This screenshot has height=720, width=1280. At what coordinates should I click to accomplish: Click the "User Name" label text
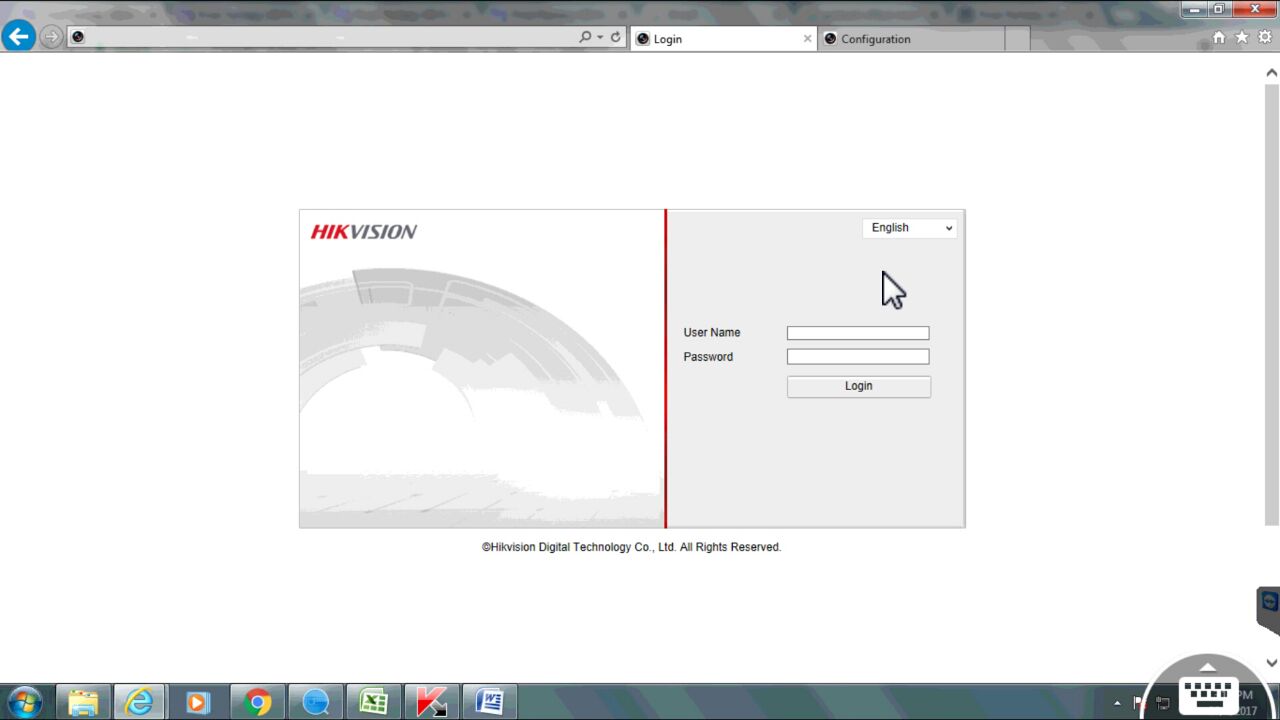coord(712,333)
